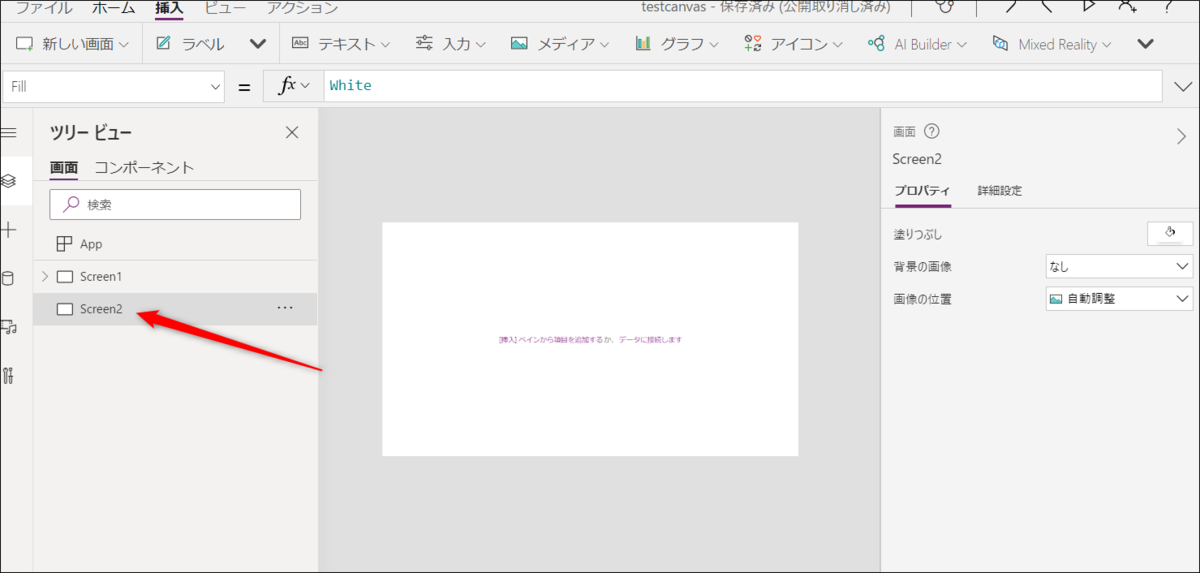Insert a ラベル control
The width and height of the screenshot is (1200, 573).
point(190,44)
